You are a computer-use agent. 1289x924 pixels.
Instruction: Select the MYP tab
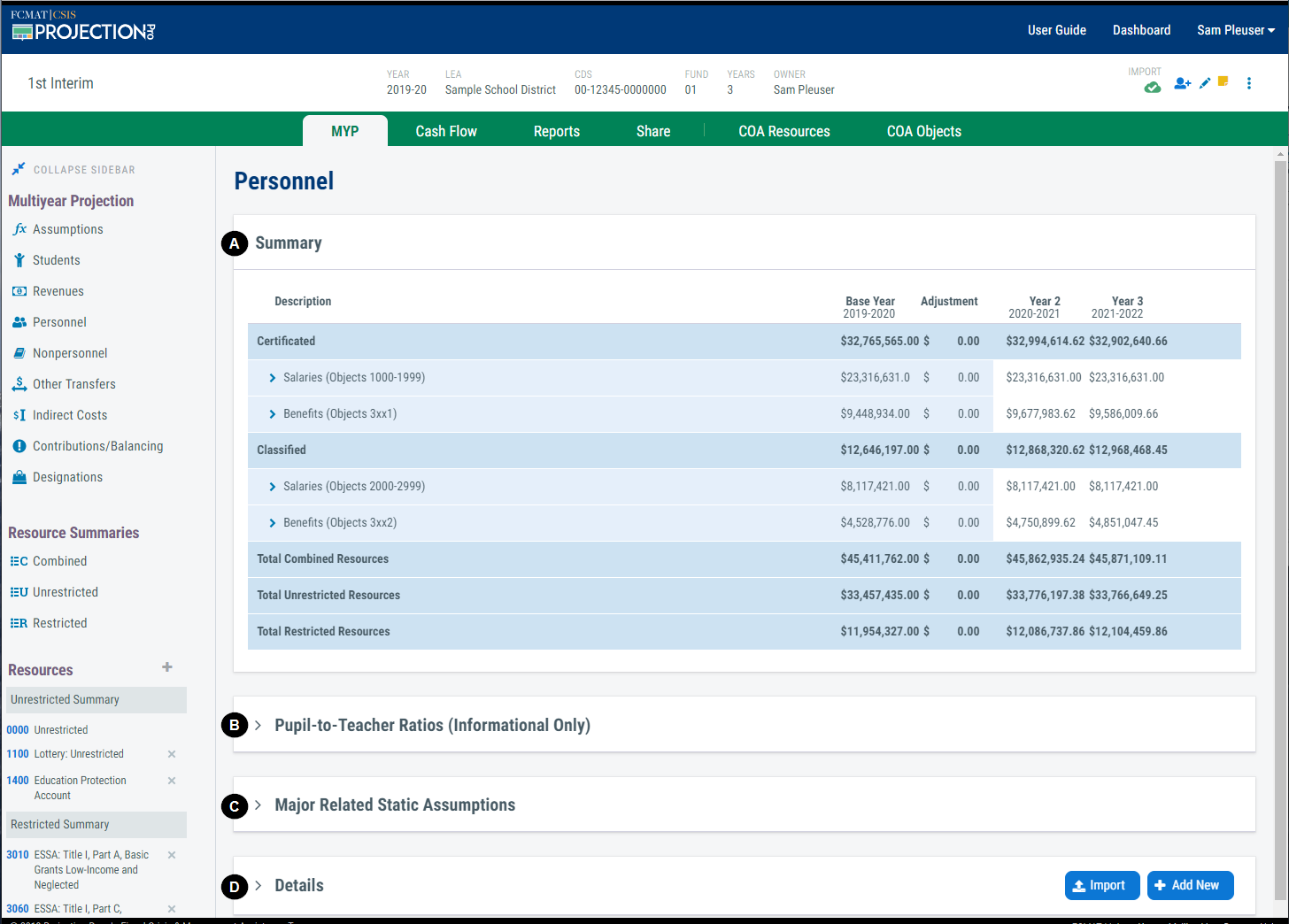click(345, 131)
